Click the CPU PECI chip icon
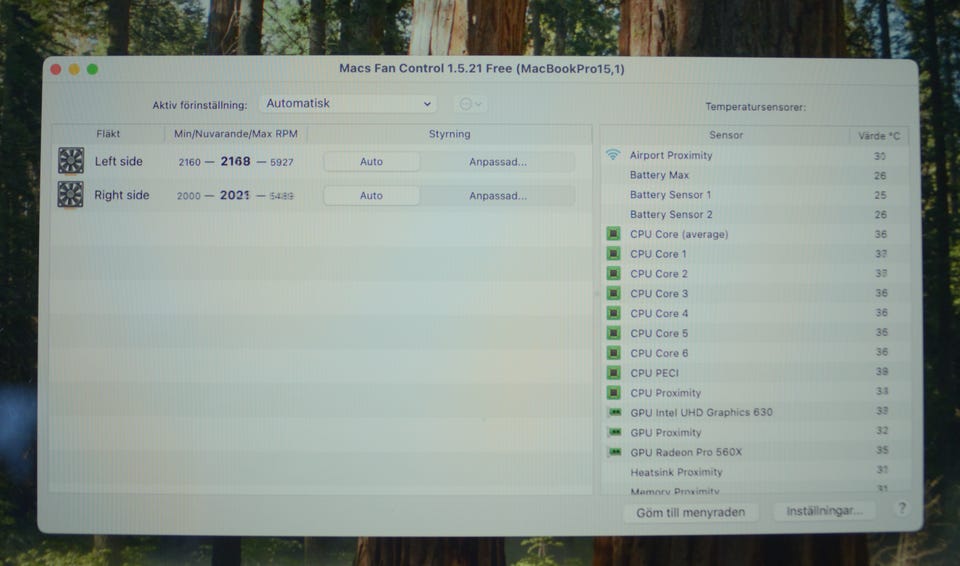The width and height of the screenshot is (960, 566). tap(613, 372)
